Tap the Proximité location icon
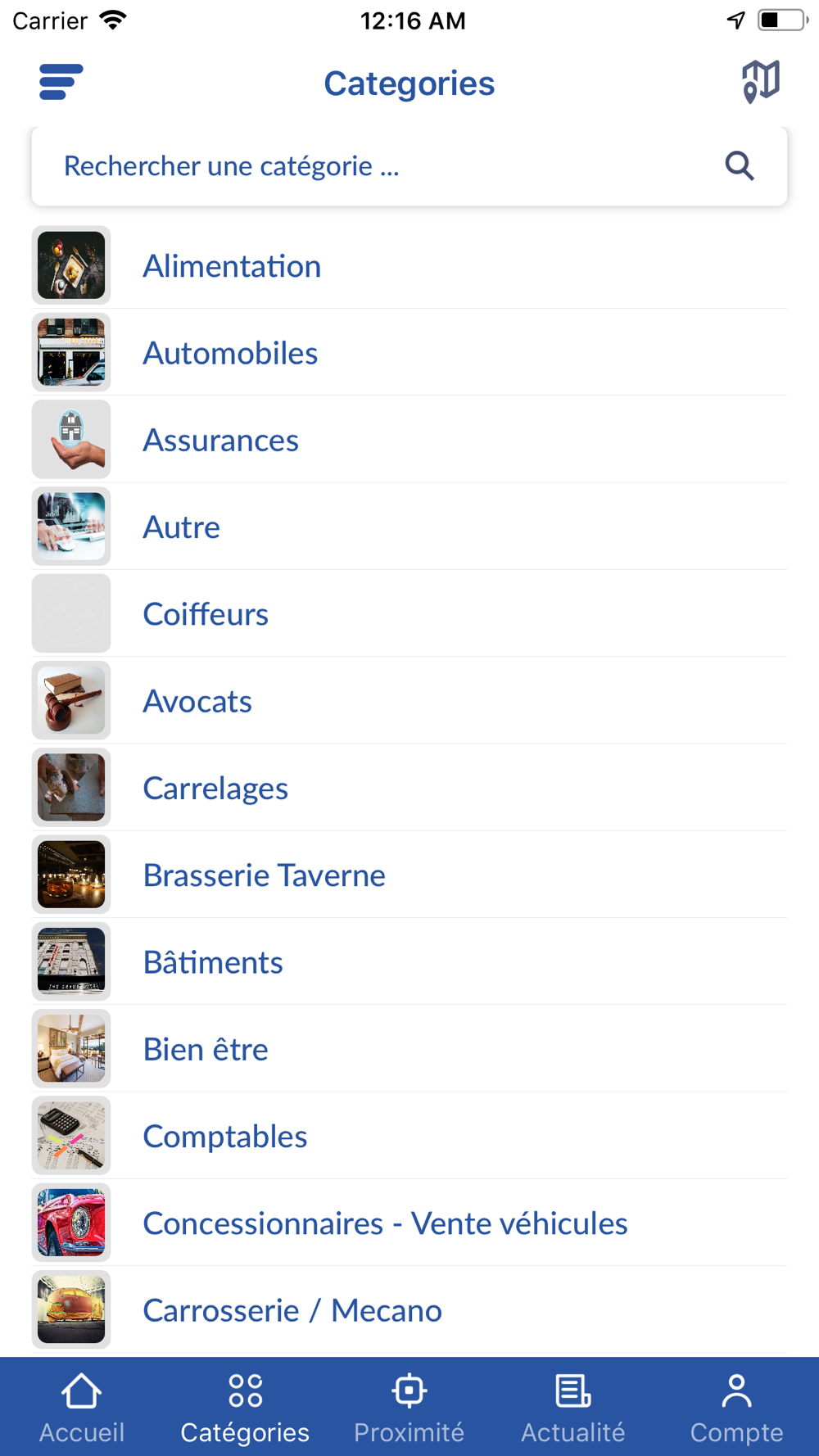 tap(409, 1392)
